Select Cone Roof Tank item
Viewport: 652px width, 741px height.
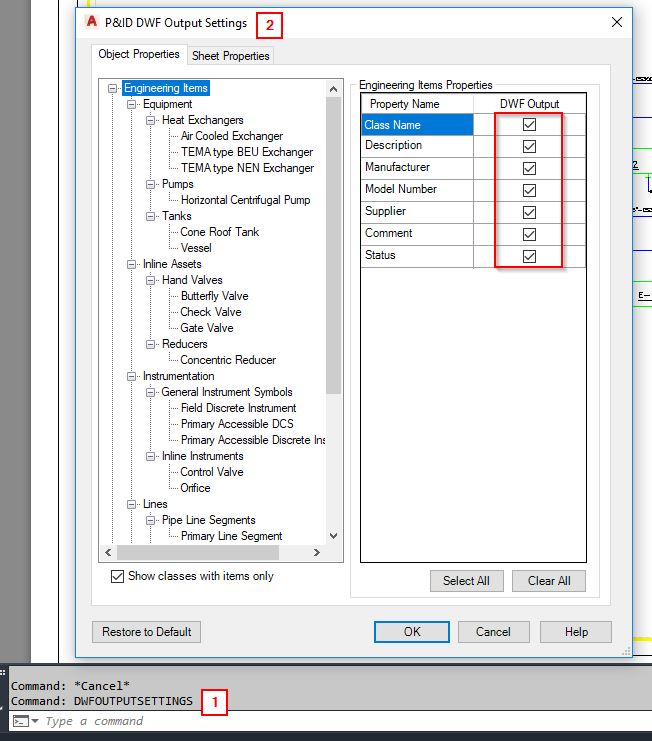[220, 232]
